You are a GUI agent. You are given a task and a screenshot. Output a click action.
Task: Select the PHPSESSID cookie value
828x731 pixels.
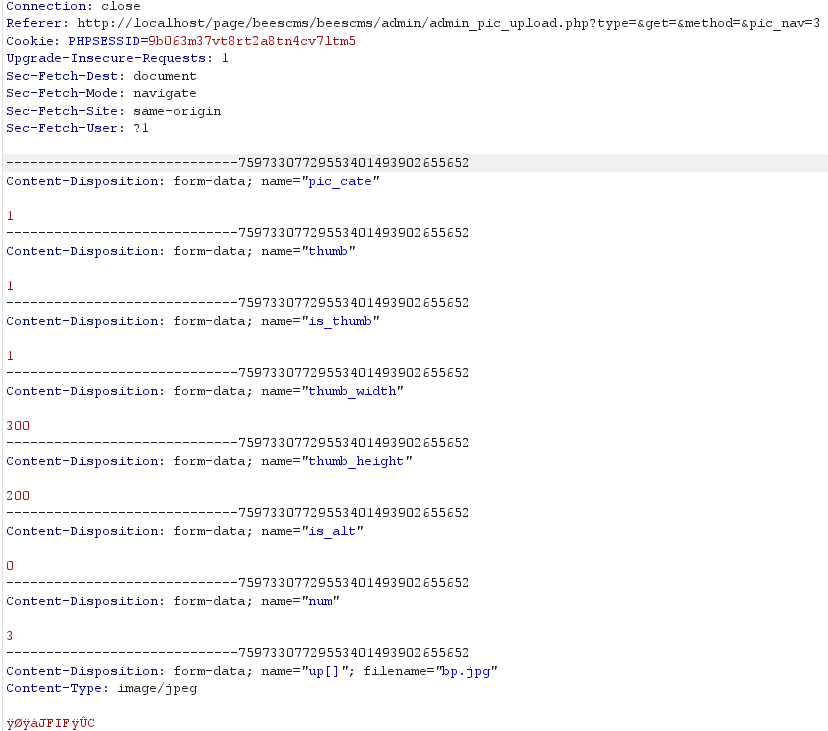point(252,41)
